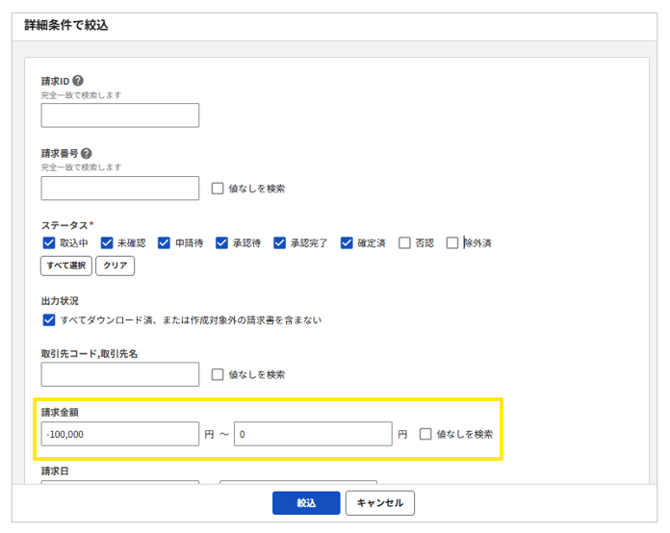Click the 請求番号 text input field
Image resolution: width=670 pixels, height=533 pixels.
pyautogui.click(x=120, y=188)
